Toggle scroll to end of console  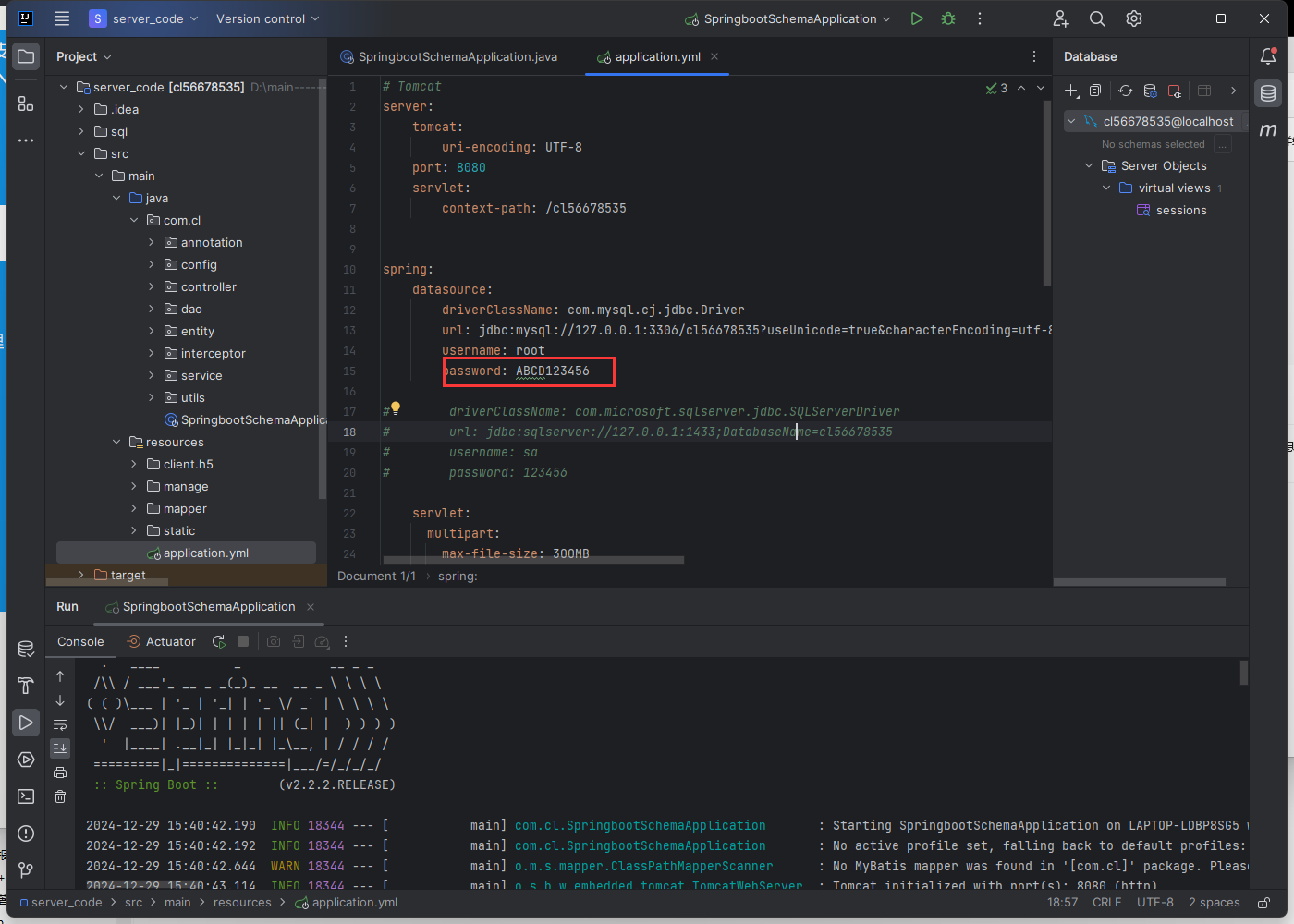(60, 748)
